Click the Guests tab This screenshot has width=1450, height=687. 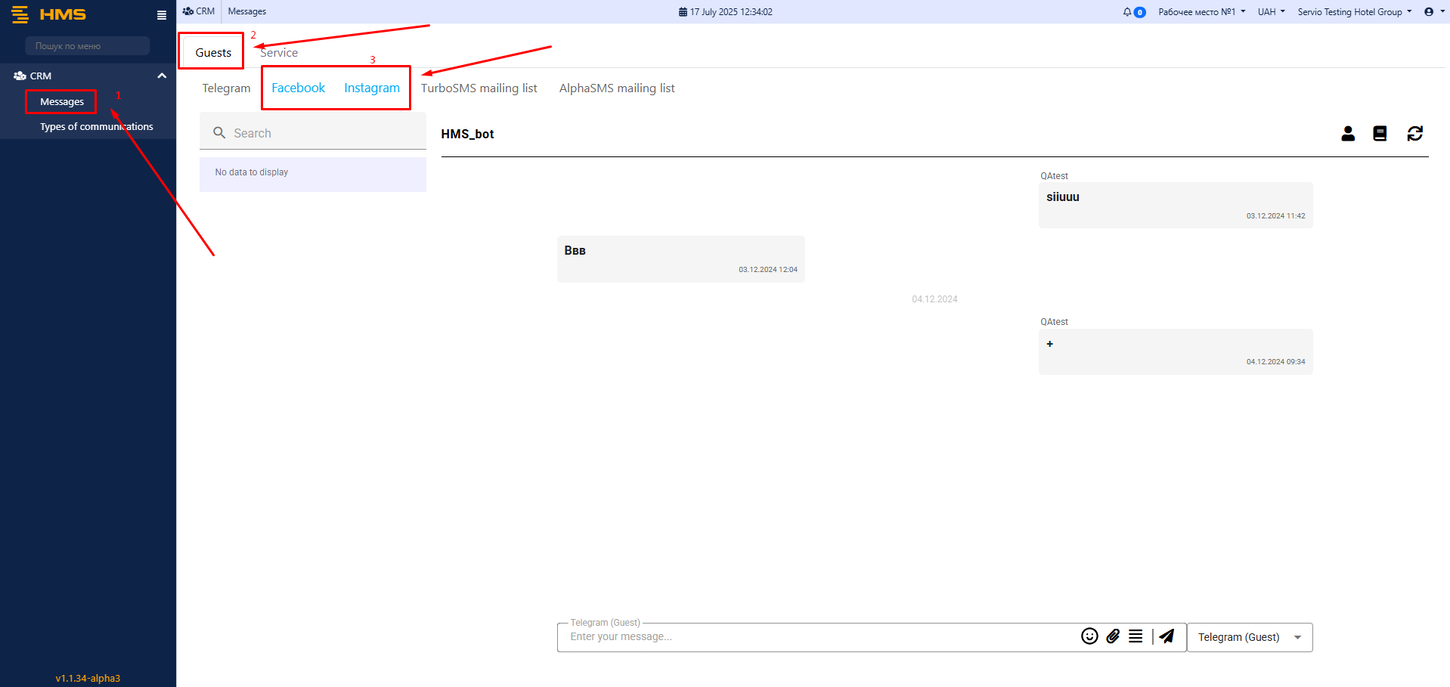coord(211,52)
